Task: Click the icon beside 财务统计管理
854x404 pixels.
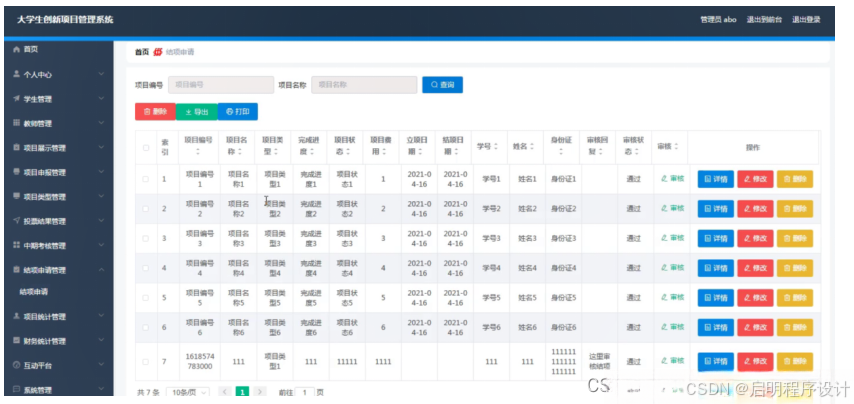Action: tap(16, 340)
